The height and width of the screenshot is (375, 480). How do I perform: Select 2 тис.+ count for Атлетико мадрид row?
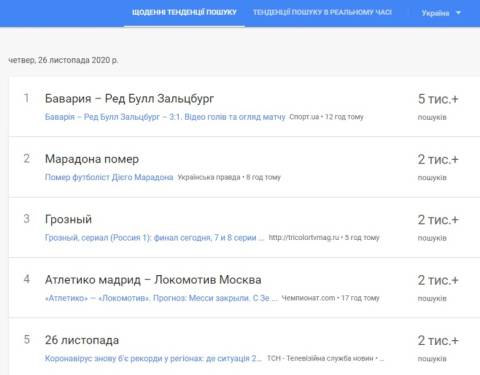tap(438, 280)
